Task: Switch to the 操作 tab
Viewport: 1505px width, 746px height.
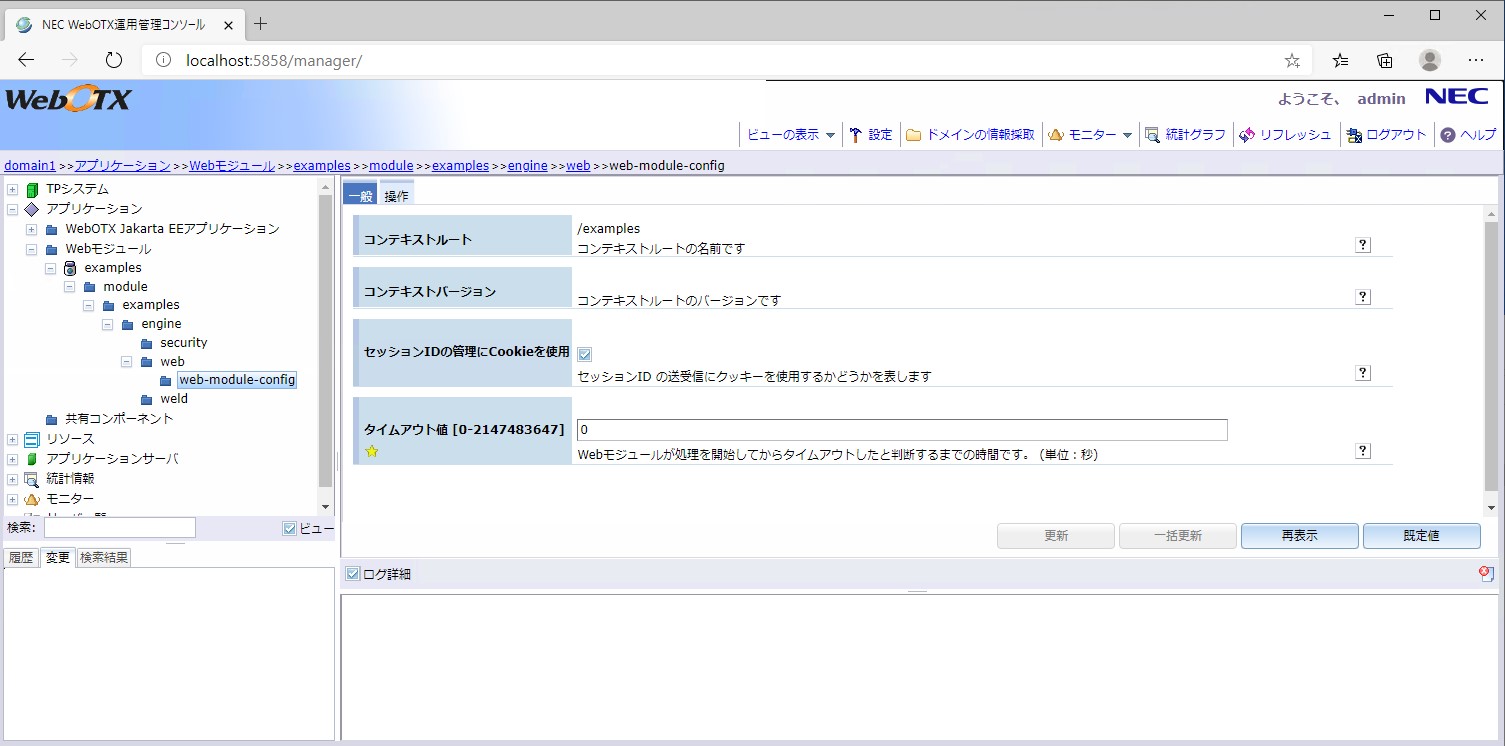Action: [396, 194]
